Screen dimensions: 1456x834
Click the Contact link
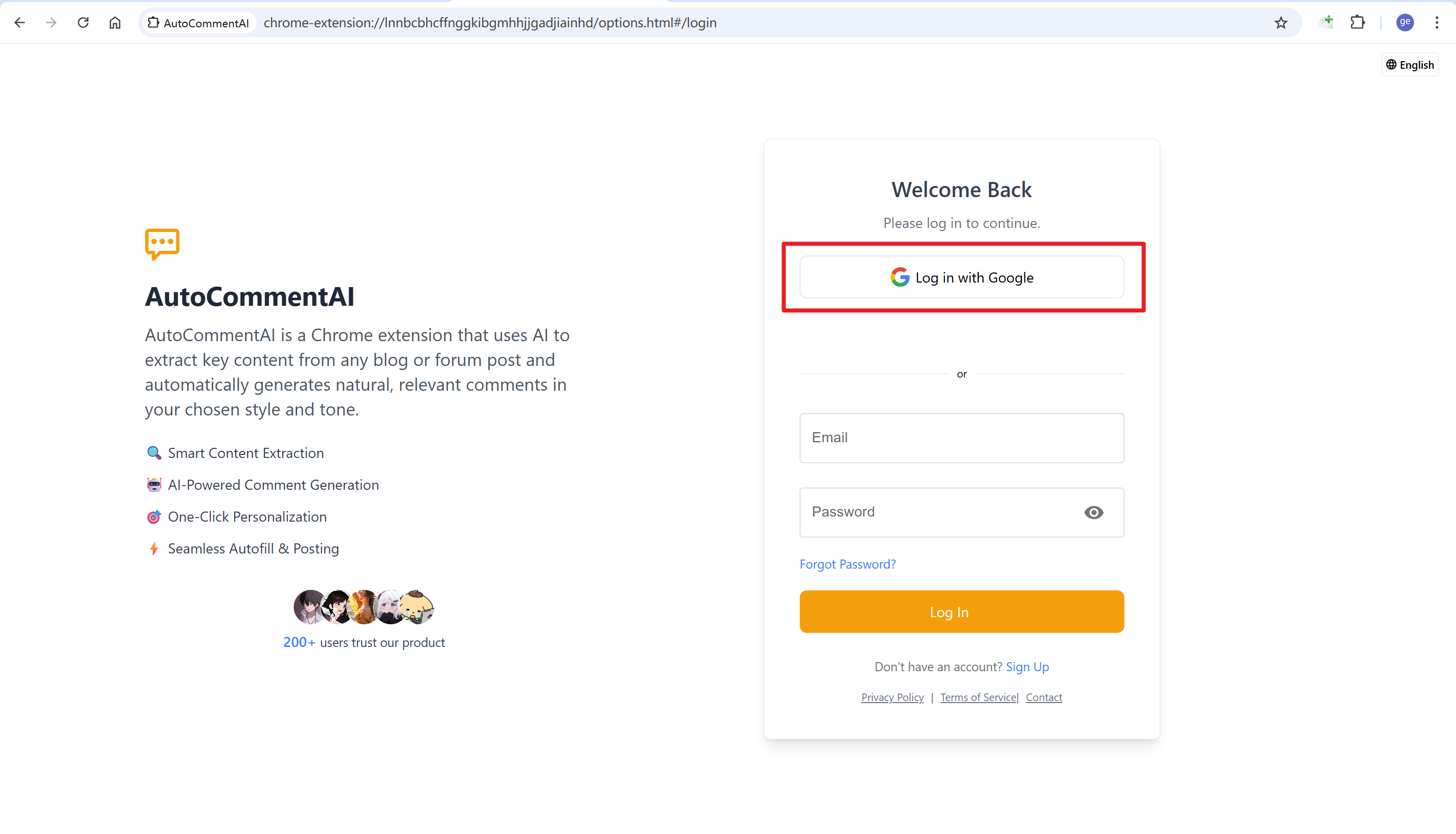[x=1043, y=697]
